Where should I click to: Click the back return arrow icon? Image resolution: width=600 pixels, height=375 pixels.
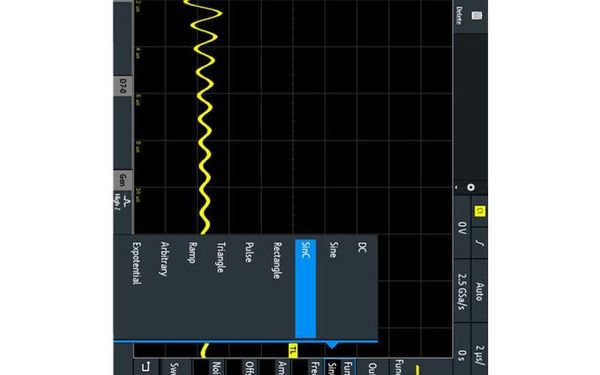click(x=145, y=367)
